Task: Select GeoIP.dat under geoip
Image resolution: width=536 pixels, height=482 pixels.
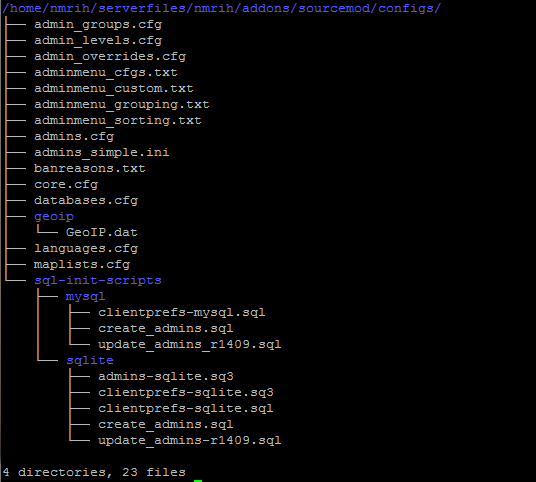Action: (102, 232)
